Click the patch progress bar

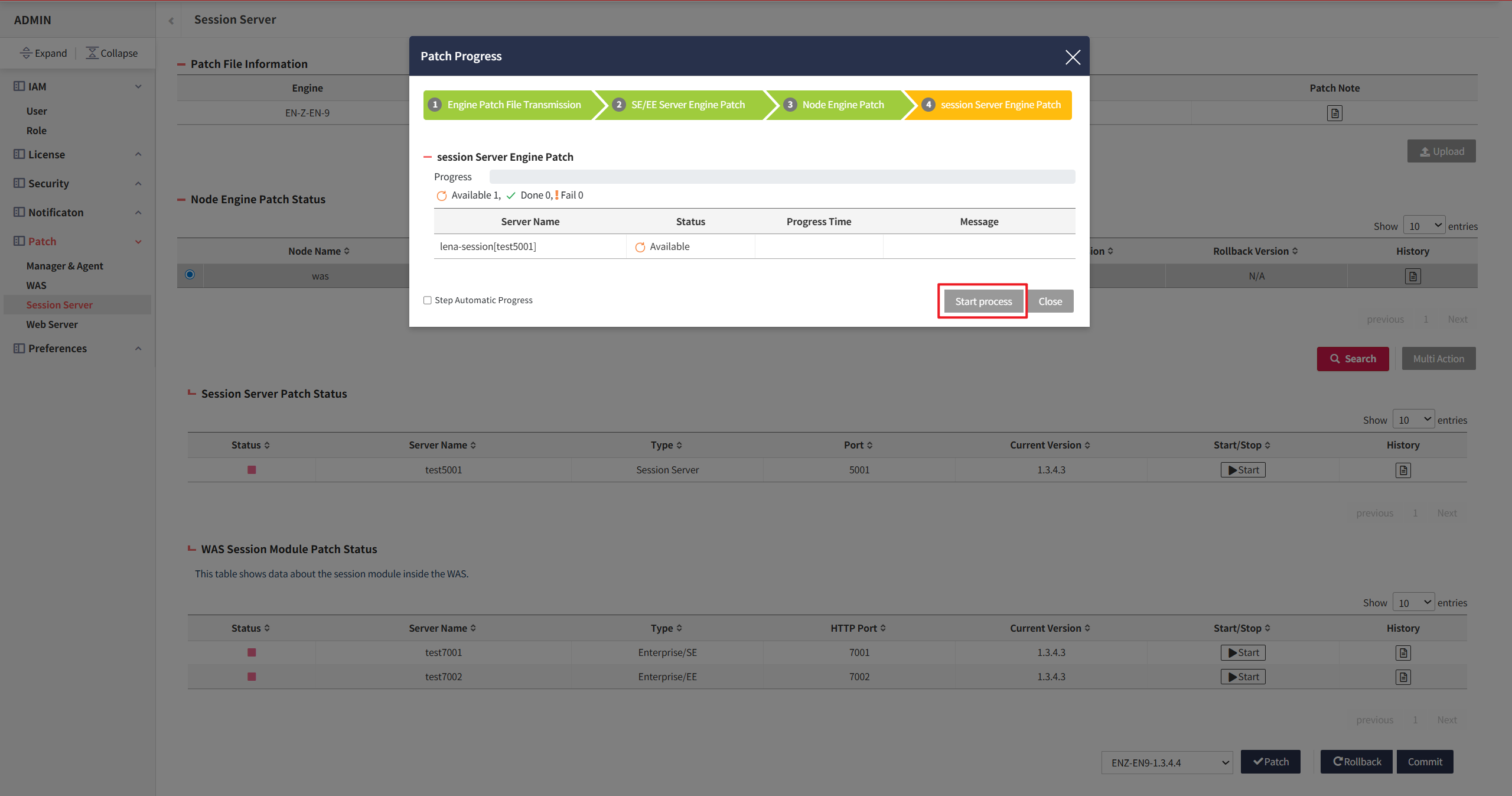pos(782,177)
